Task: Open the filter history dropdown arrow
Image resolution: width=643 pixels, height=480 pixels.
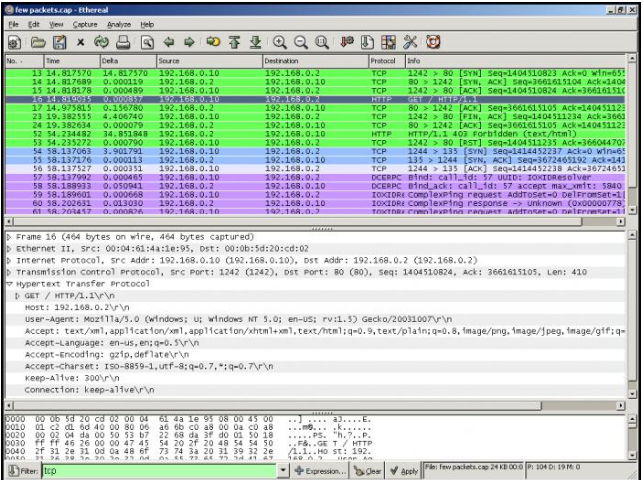Action: tap(283, 471)
